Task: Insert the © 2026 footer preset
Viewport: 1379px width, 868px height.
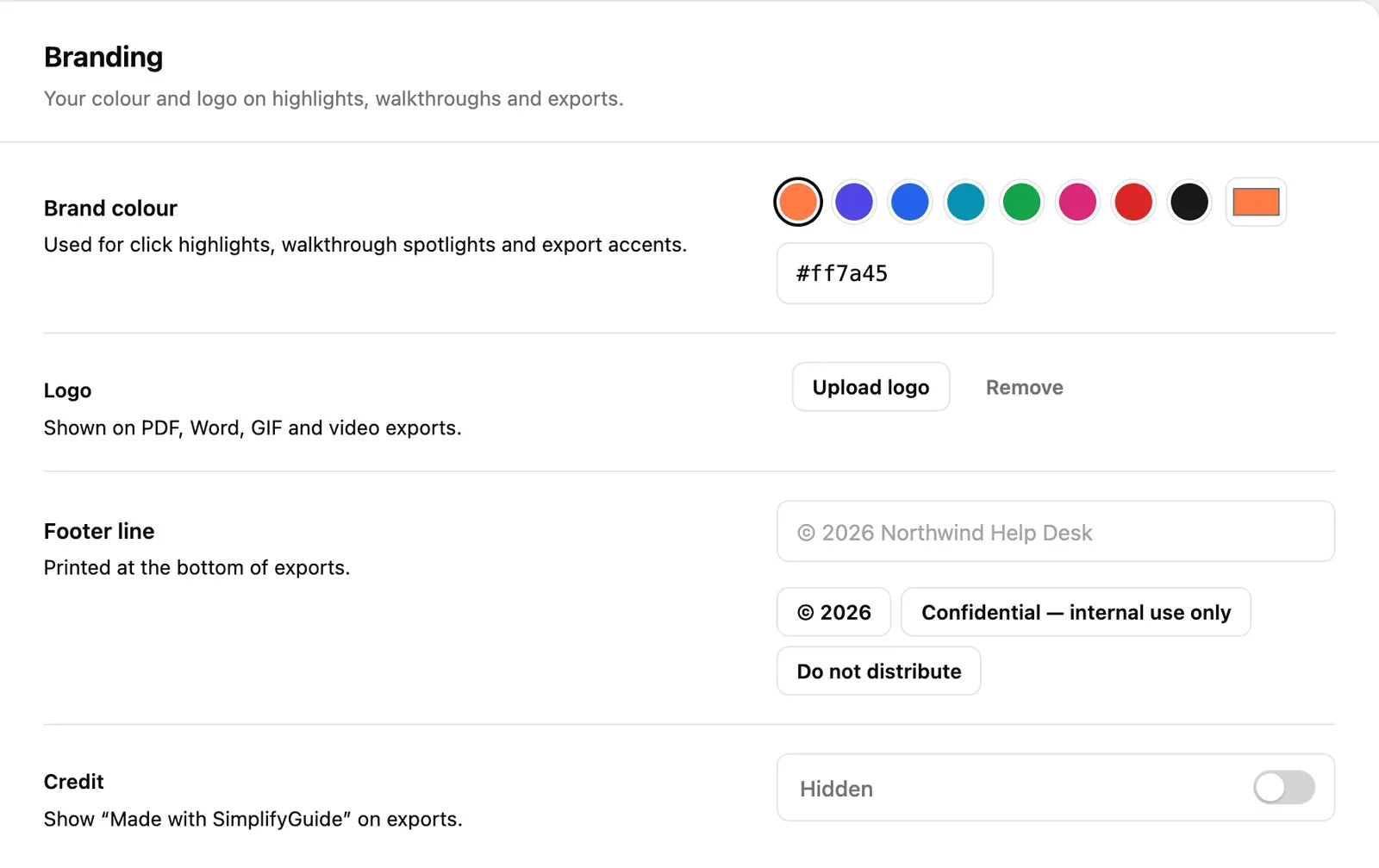Action: (x=834, y=612)
